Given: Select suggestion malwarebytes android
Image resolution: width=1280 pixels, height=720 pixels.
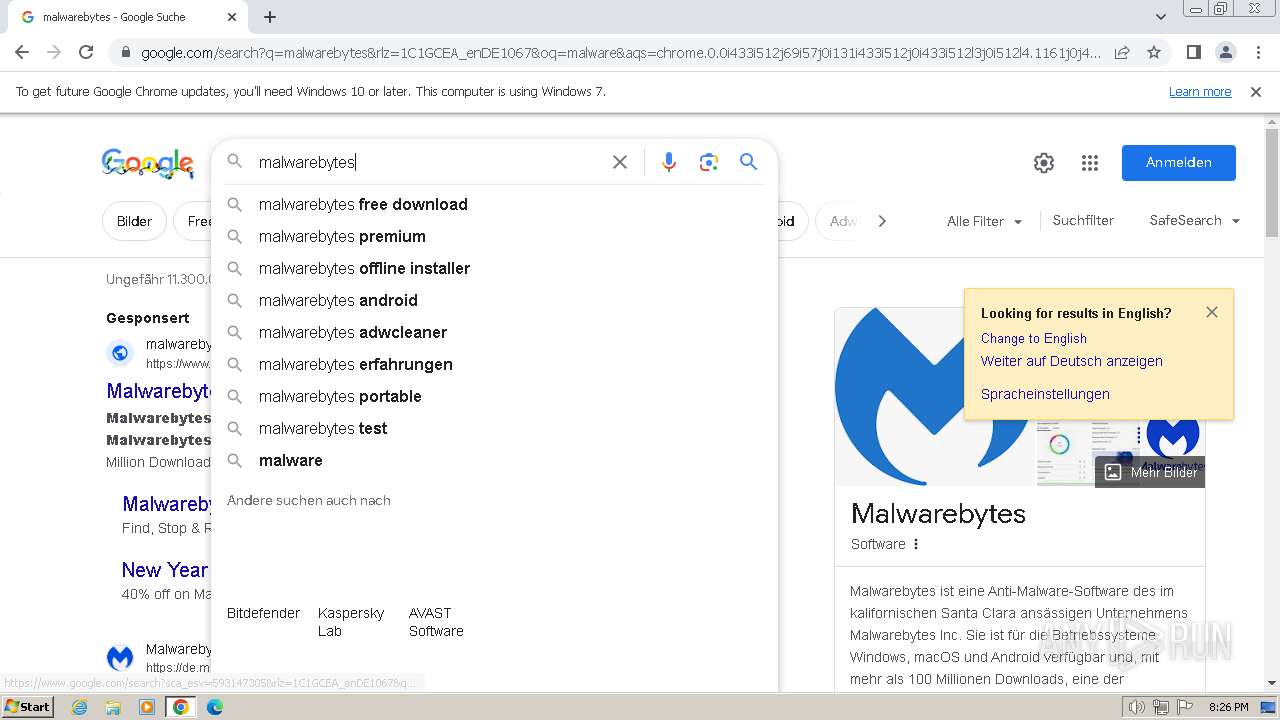Looking at the screenshot, I should point(494,300).
